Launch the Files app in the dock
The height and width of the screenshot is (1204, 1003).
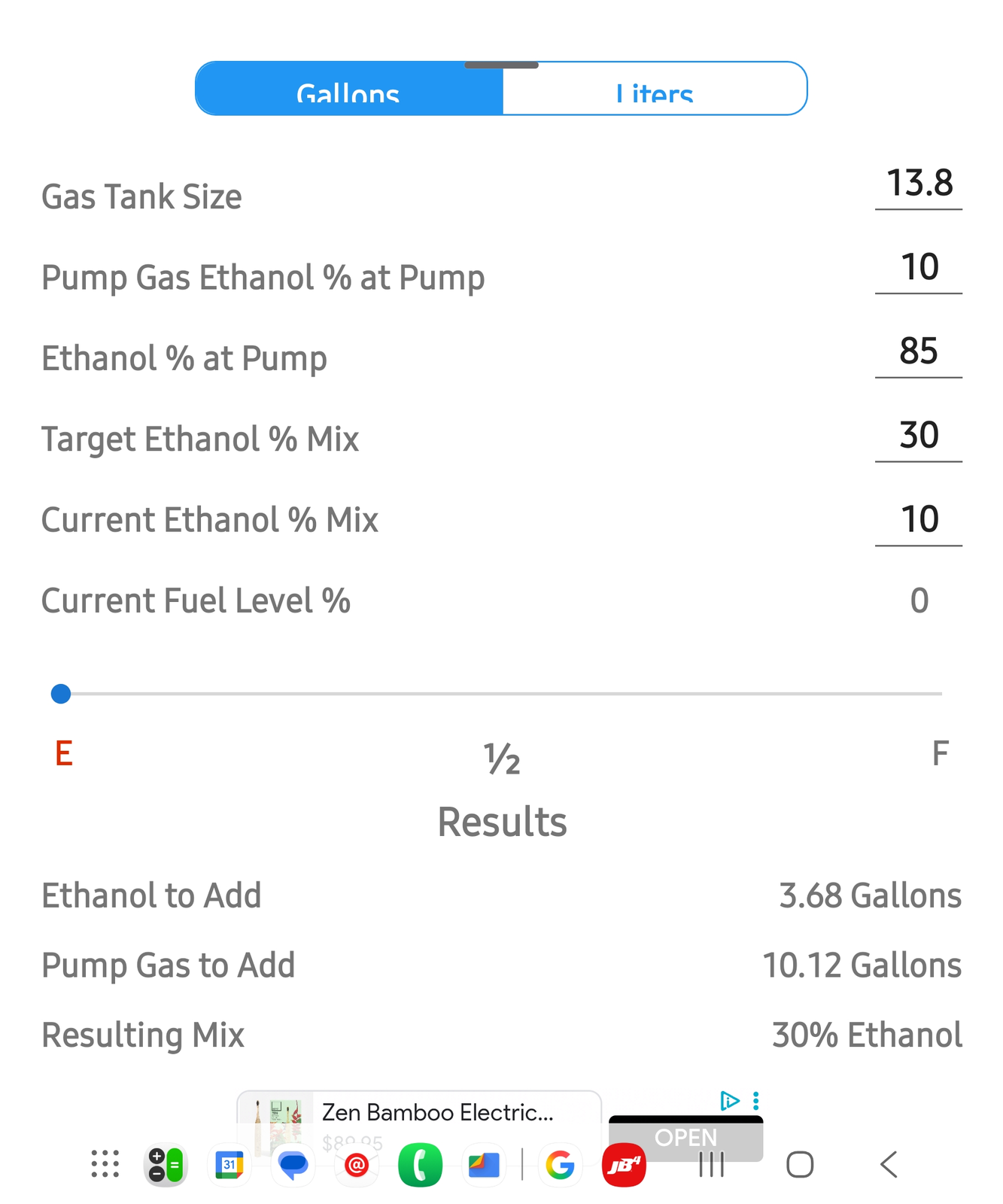click(484, 1166)
